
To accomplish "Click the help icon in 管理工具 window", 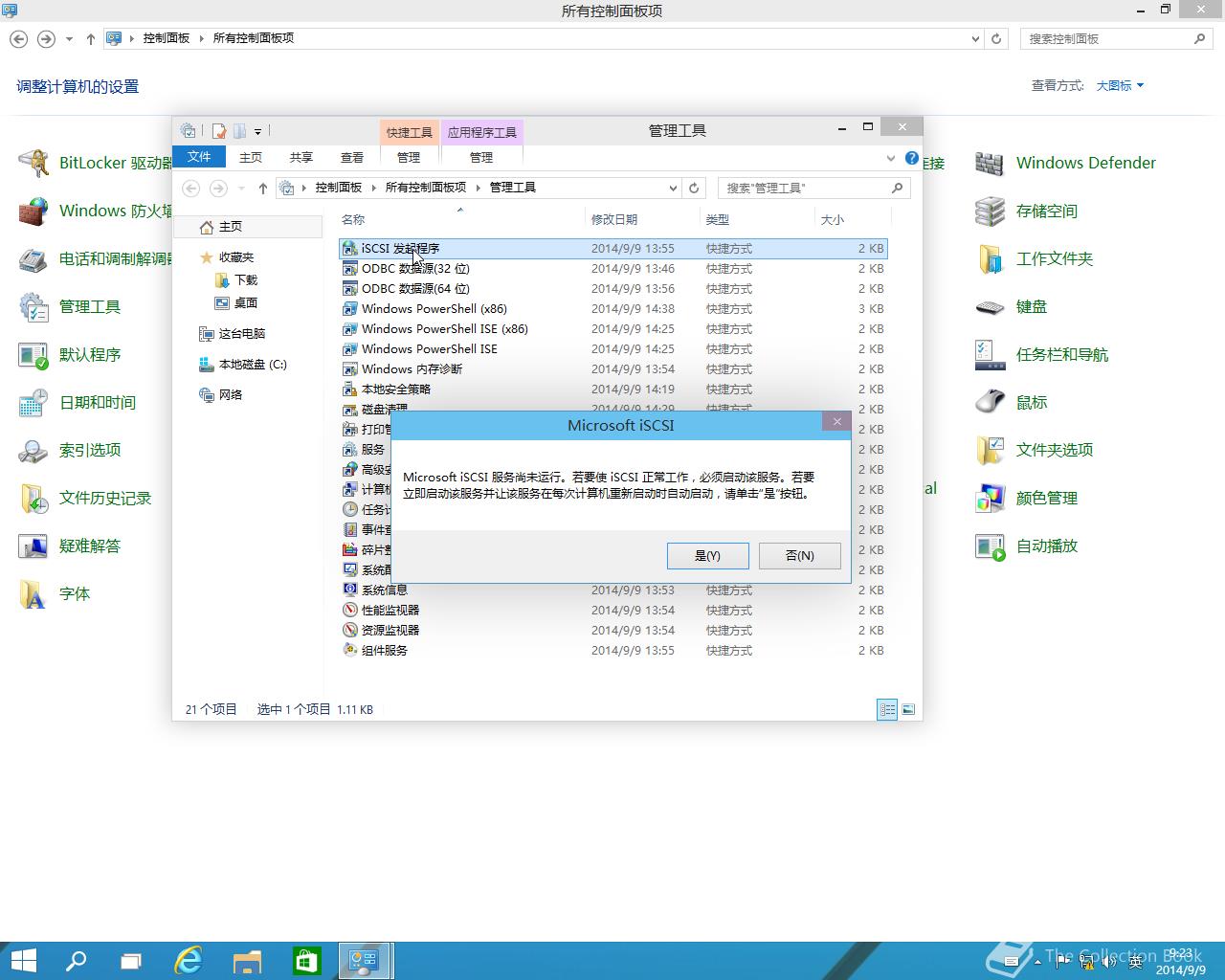I will click(x=912, y=158).
